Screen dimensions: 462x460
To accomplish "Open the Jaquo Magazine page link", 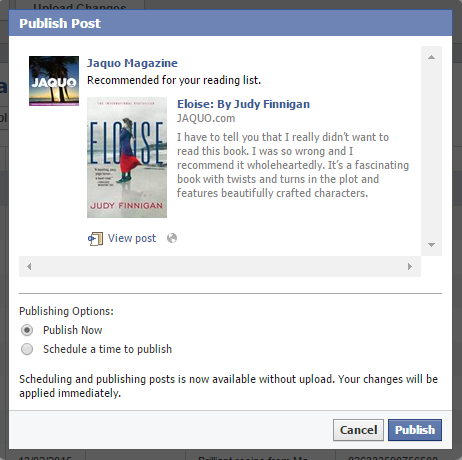I will [132, 63].
